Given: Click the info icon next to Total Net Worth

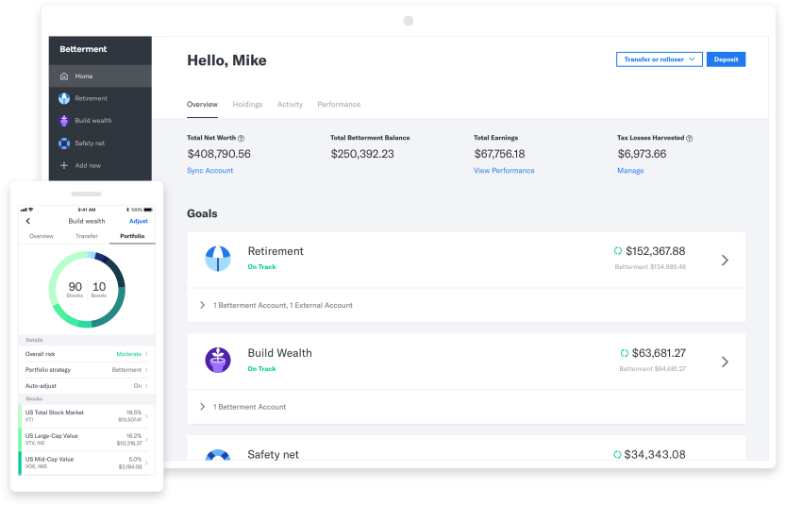Looking at the screenshot, I should click(241, 138).
